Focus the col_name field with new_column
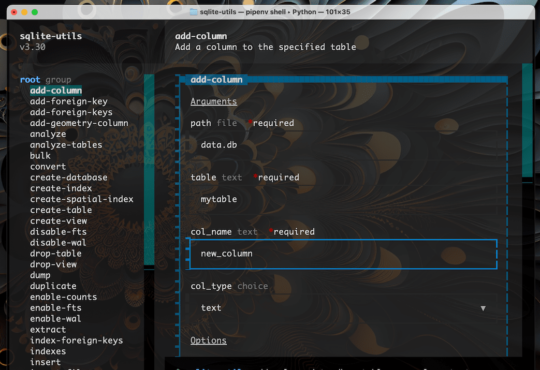 pyautogui.click(x=343, y=254)
